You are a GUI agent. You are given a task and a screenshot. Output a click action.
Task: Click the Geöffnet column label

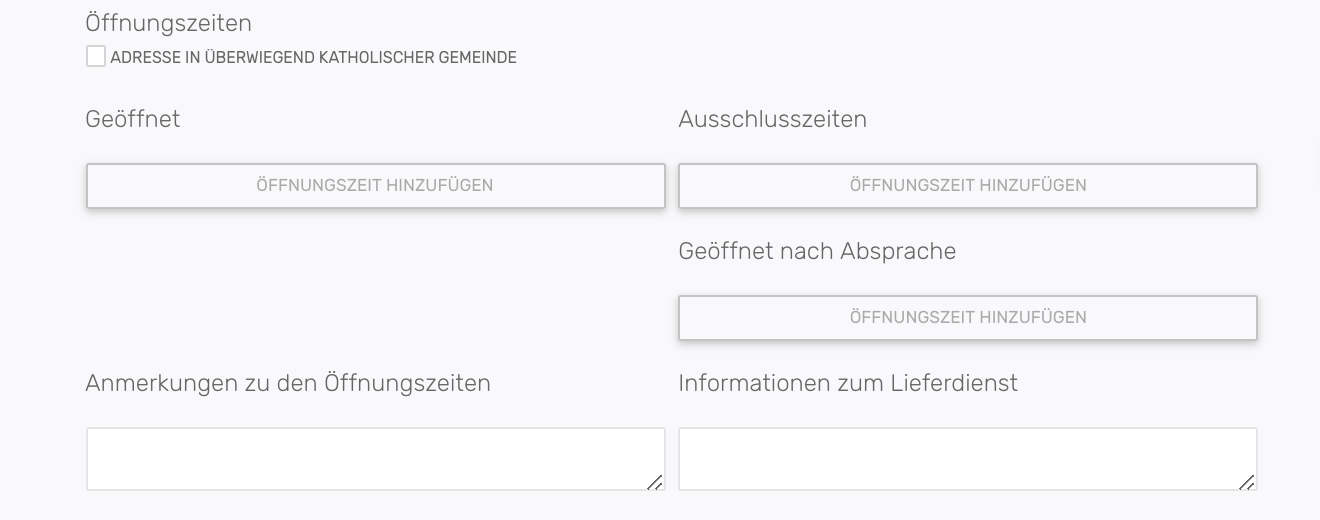pyautogui.click(x=133, y=119)
